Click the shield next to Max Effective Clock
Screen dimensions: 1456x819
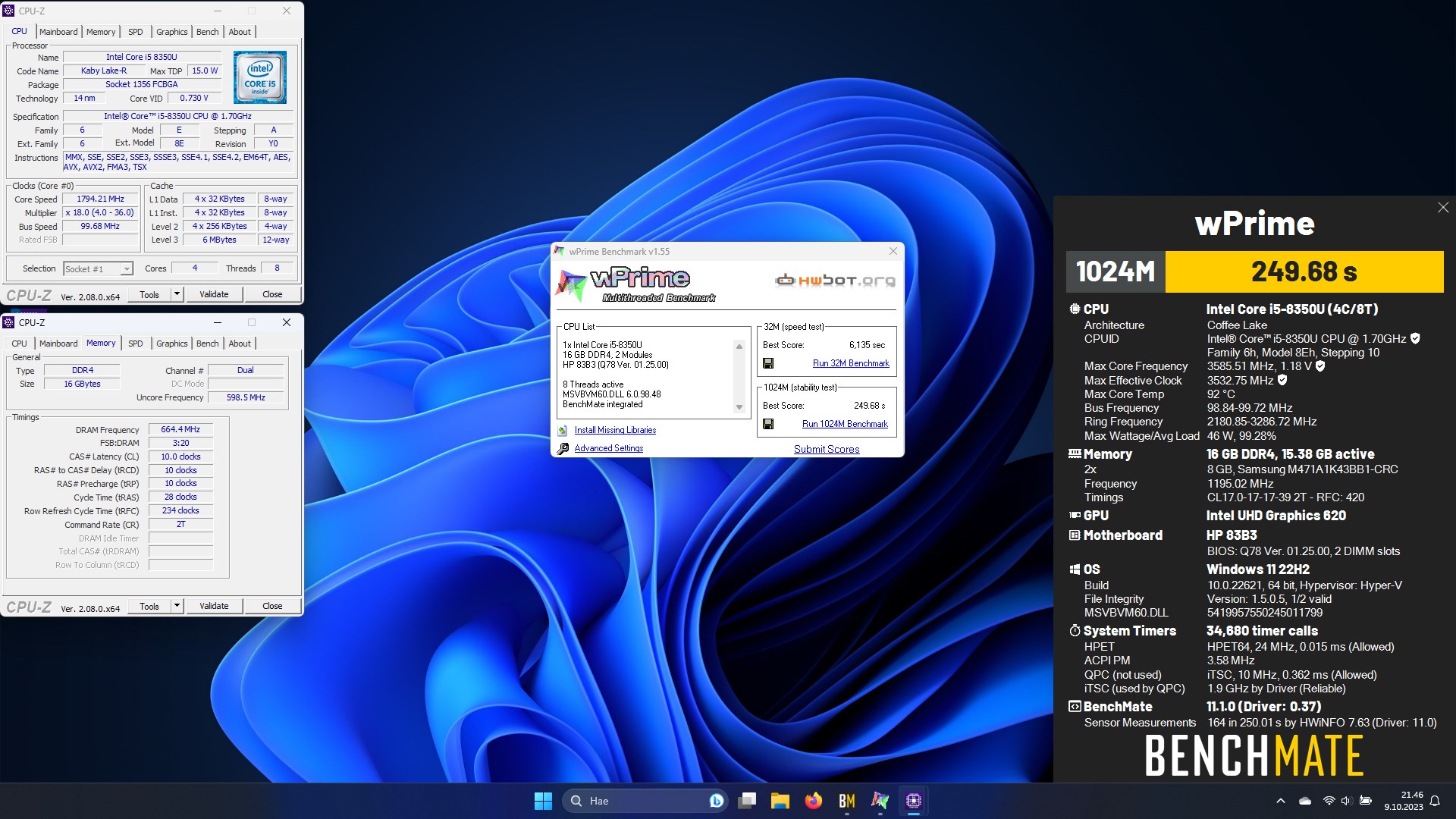pos(1282,380)
